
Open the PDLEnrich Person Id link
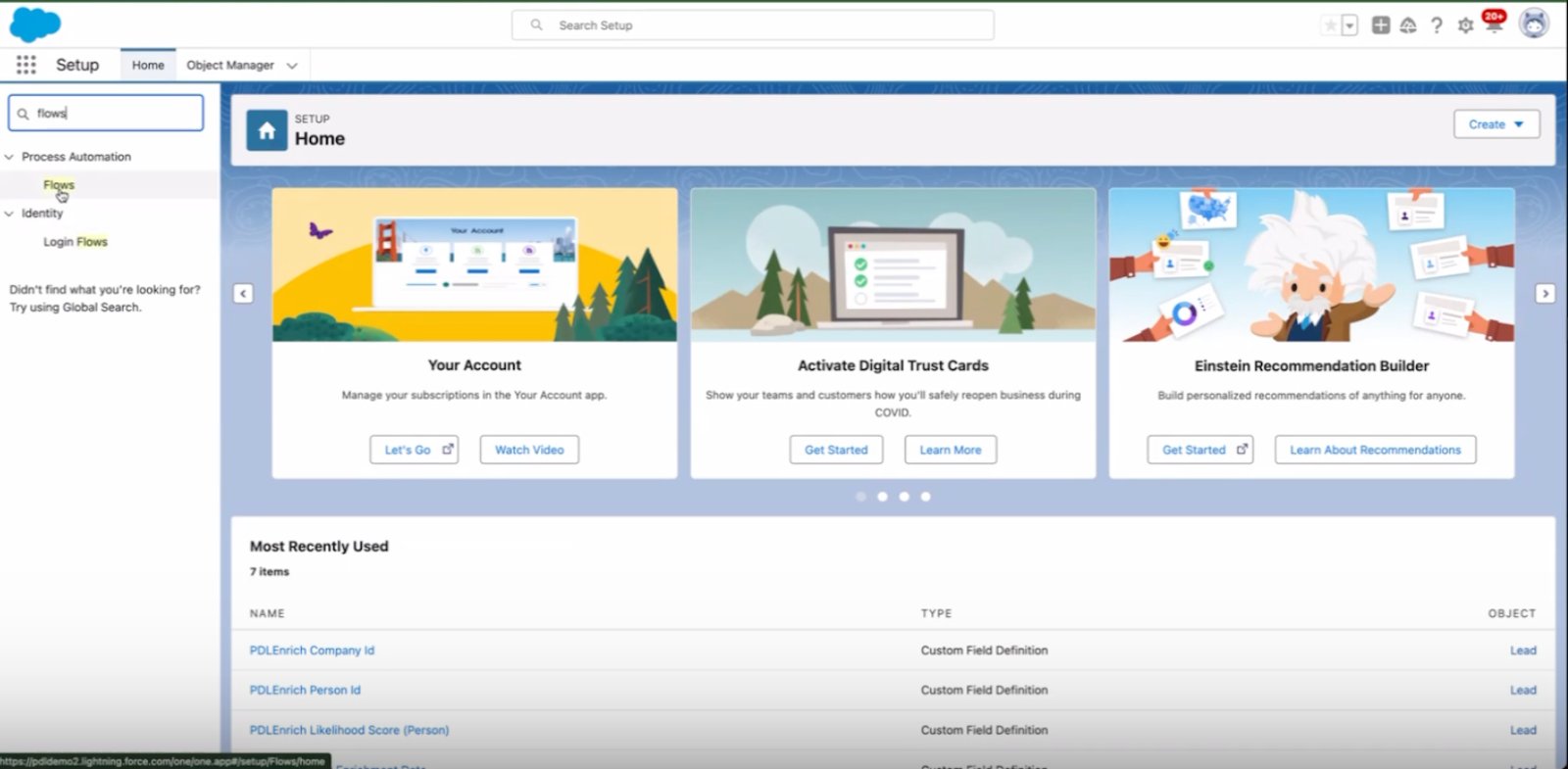[x=305, y=691]
